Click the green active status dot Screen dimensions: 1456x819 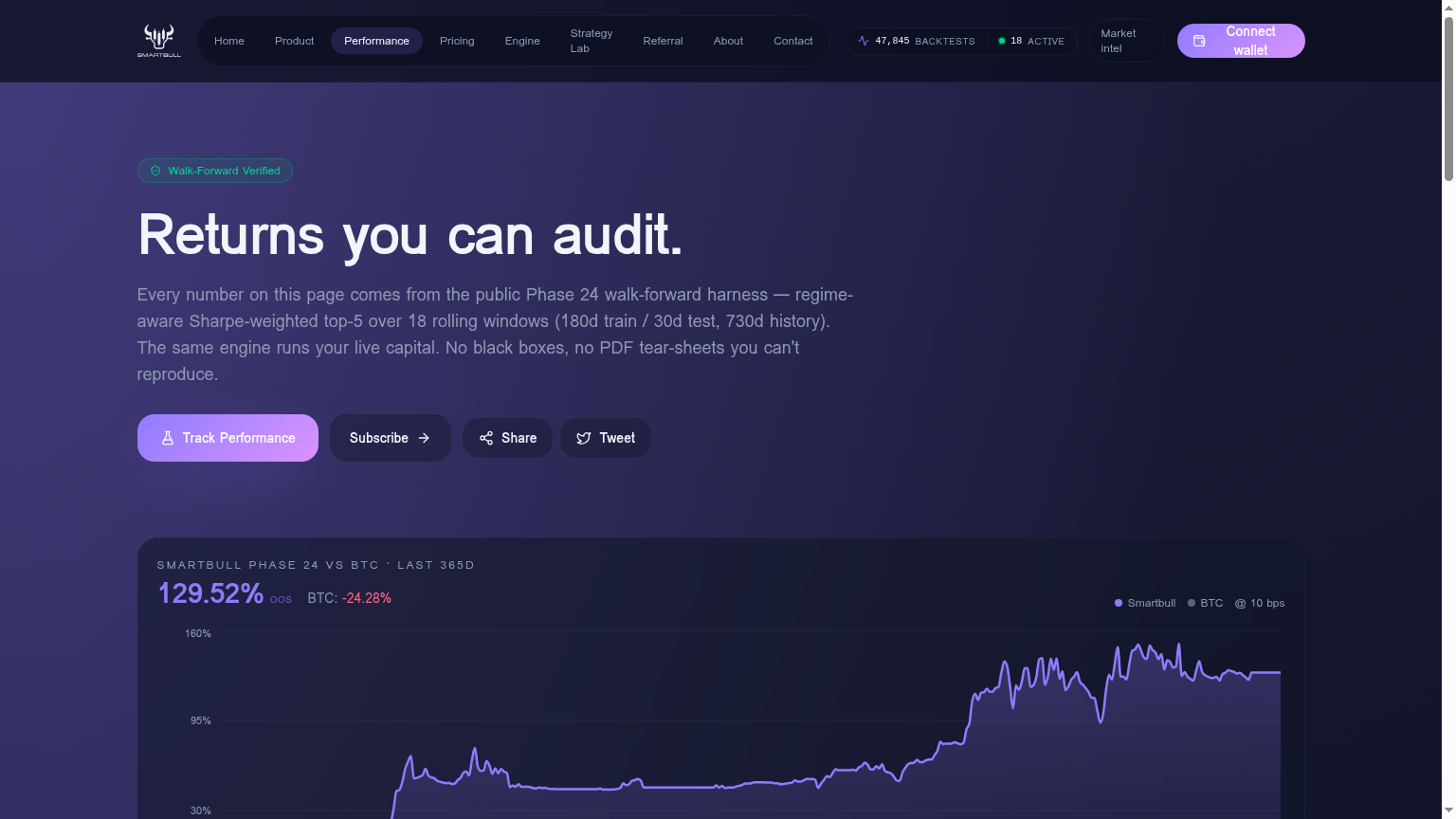[x=1002, y=41]
